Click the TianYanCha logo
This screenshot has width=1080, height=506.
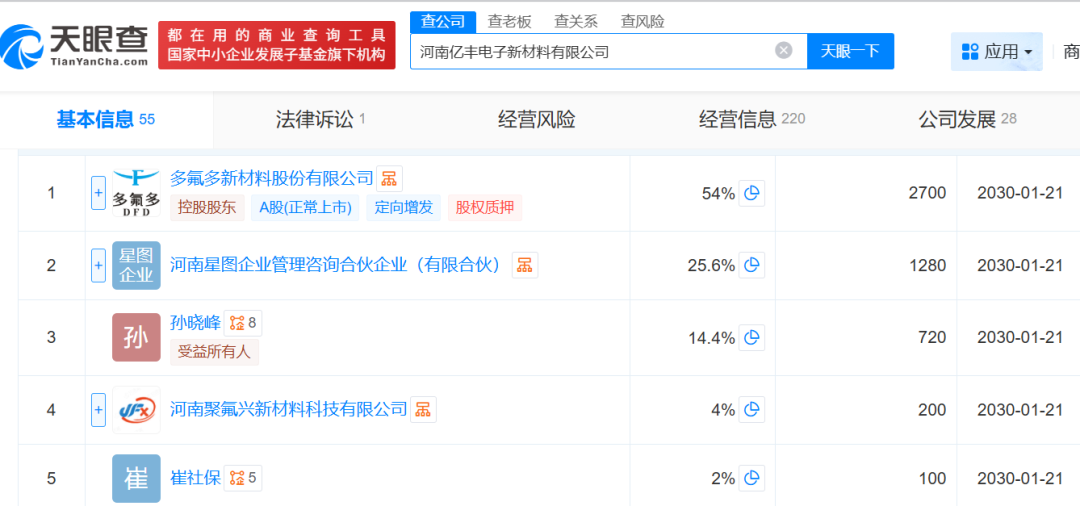coord(75,45)
